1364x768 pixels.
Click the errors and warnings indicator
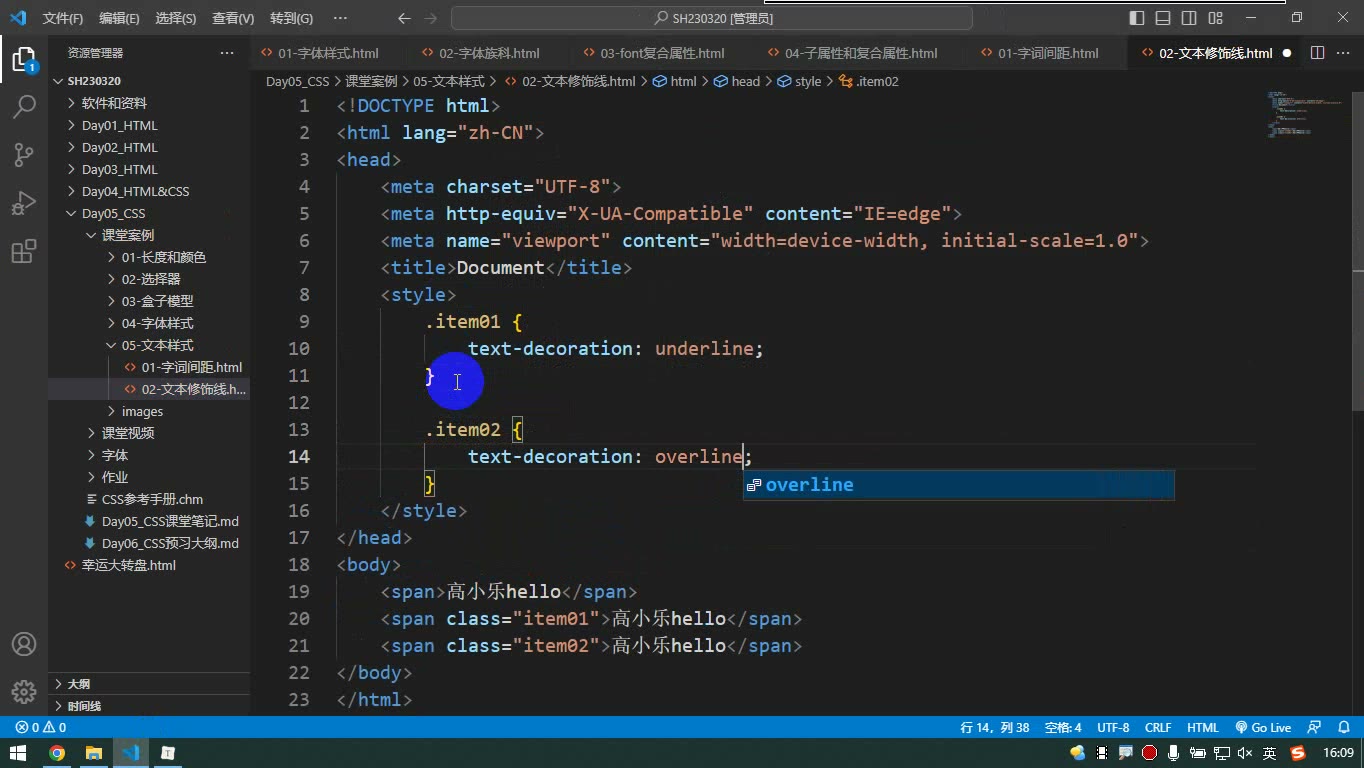pos(41,728)
